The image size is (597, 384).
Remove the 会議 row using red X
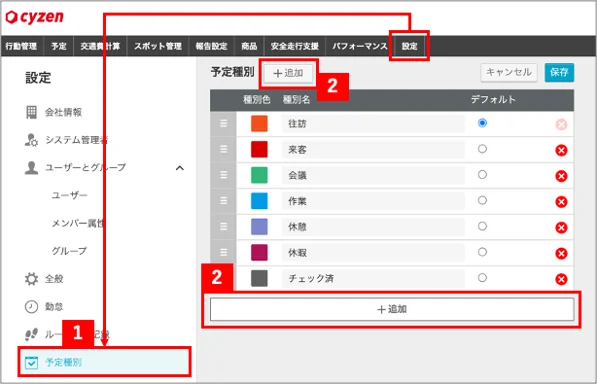tap(561, 176)
